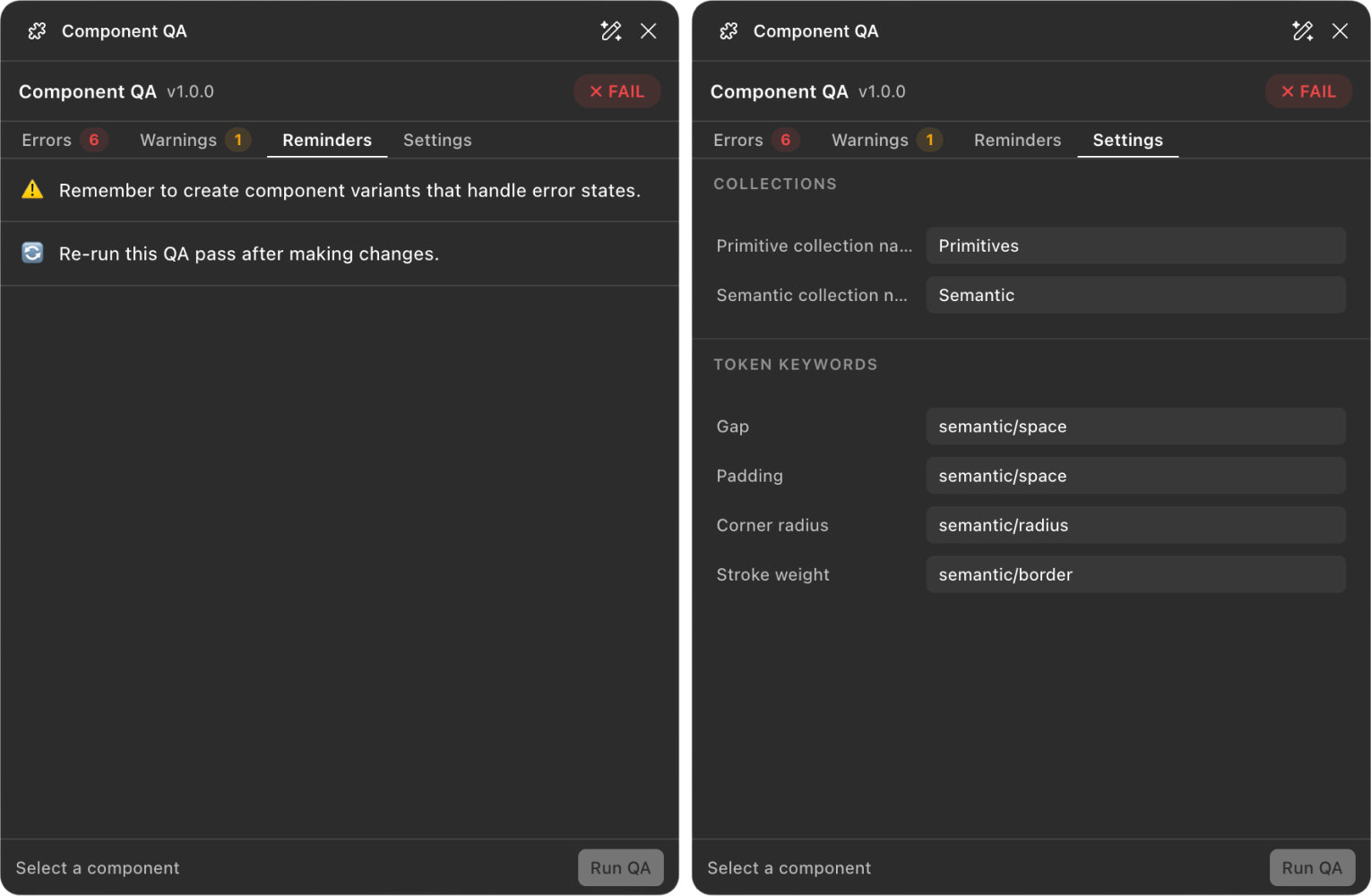Open the Errors tab in left panel
1371x896 pixels.
(x=64, y=140)
